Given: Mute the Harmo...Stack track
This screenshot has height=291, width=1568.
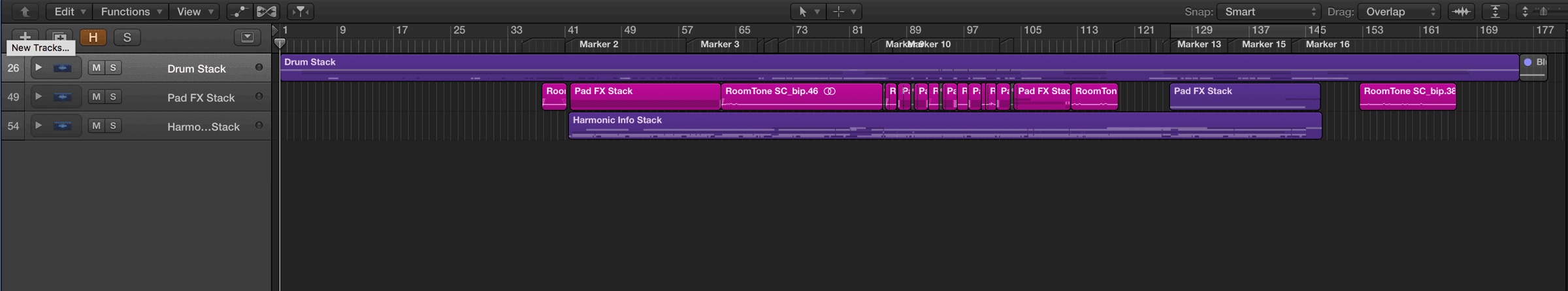Looking at the screenshot, I should [96, 126].
